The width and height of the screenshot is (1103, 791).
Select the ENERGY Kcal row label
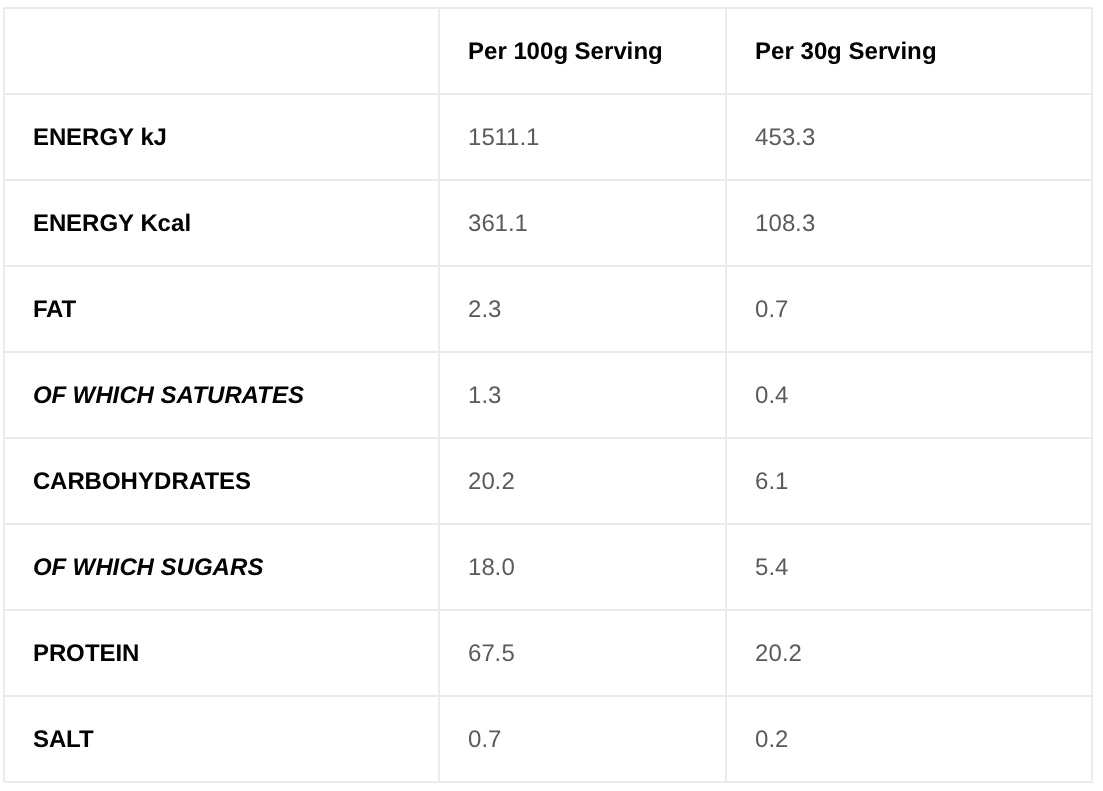(112, 223)
